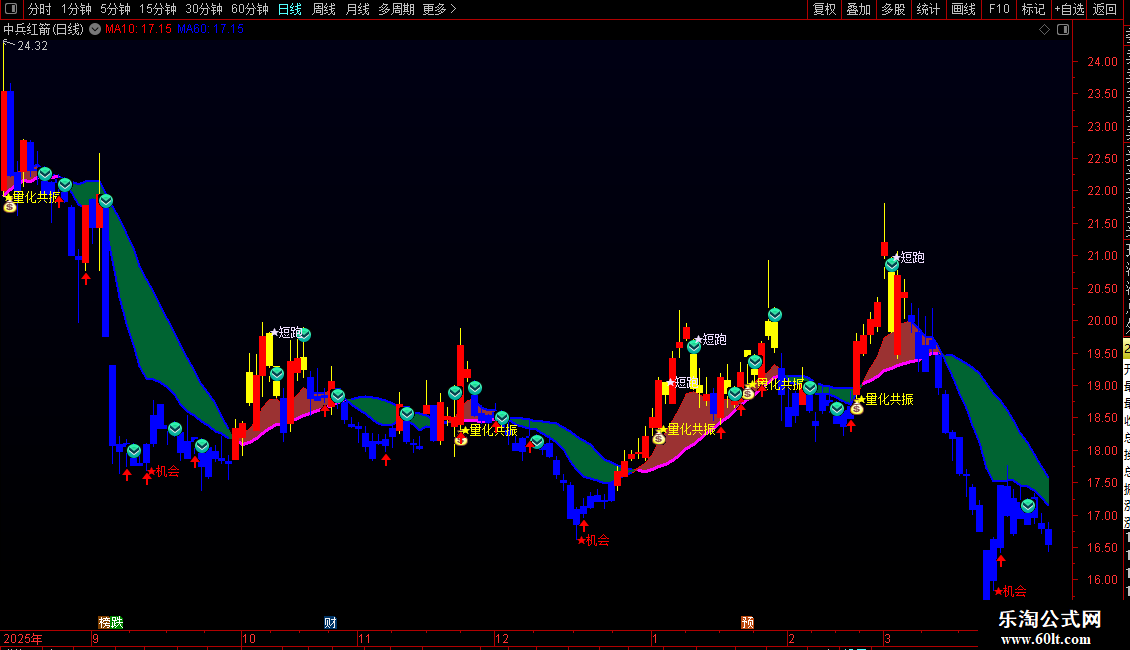Screen dimensions: 1130x650
Task: Click the 复权 button
Action: pyautogui.click(x=824, y=9)
